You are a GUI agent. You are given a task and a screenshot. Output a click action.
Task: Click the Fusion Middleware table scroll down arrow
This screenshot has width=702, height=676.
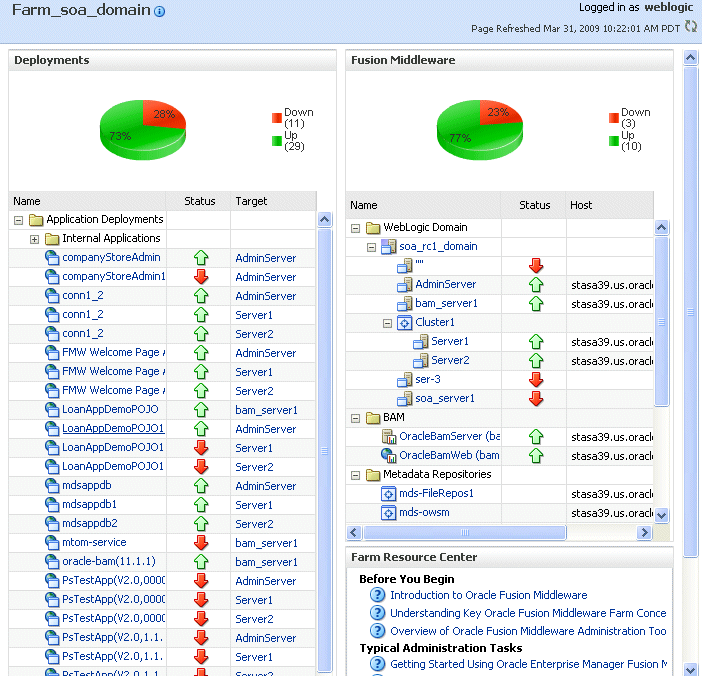click(x=661, y=515)
